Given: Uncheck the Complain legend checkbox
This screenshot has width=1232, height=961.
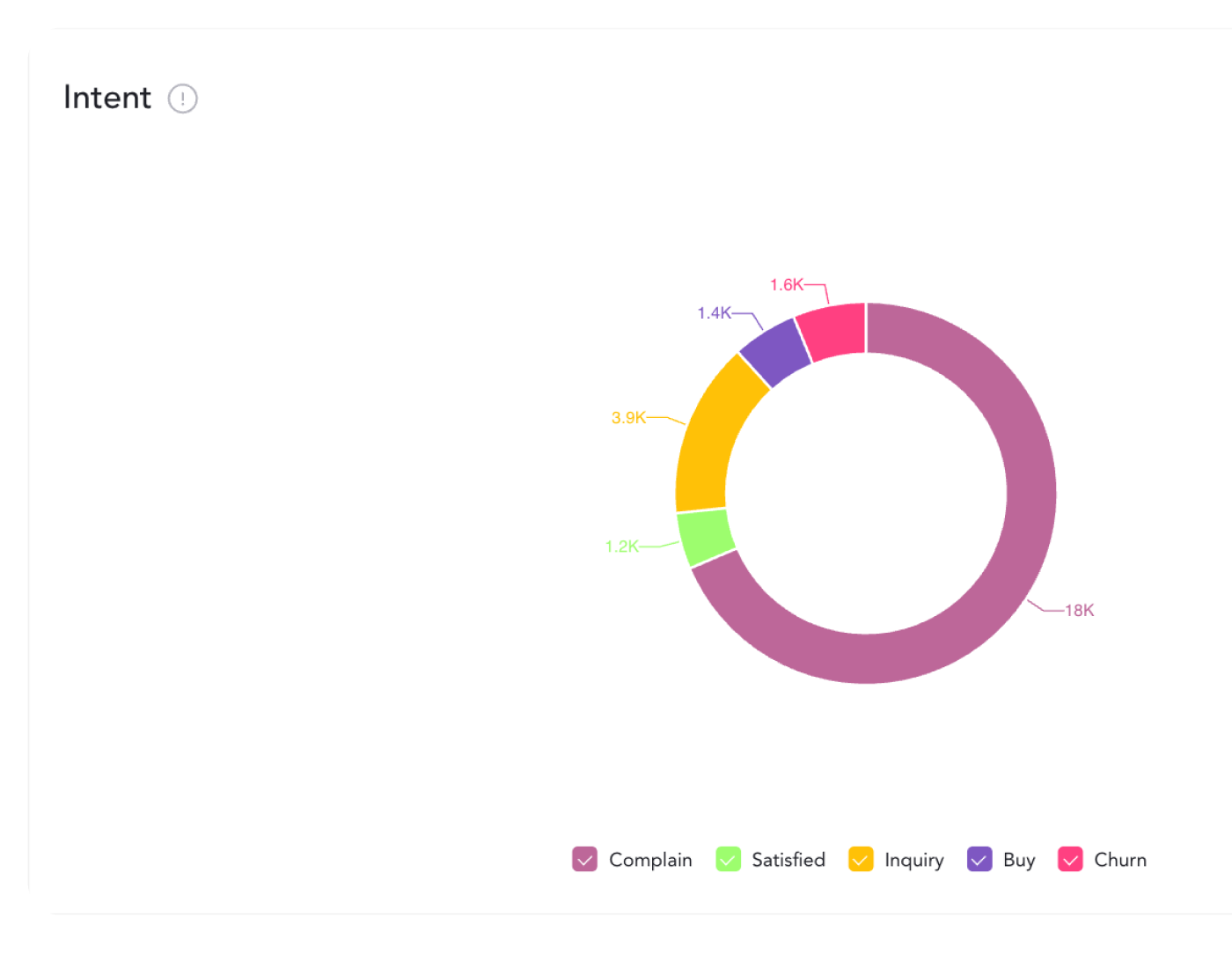Looking at the screenshot, I should (x=584, y=859).
